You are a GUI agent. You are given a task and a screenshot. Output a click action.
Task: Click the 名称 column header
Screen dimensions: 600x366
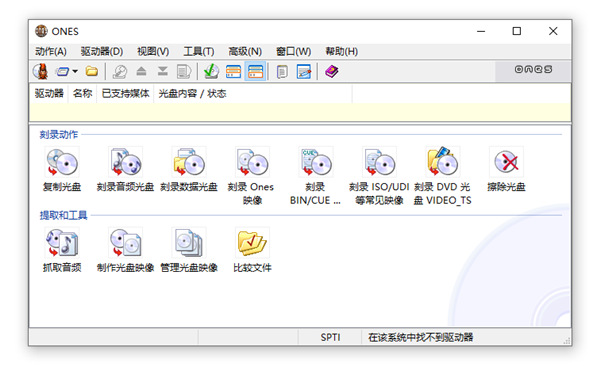(x=82, y=93)
